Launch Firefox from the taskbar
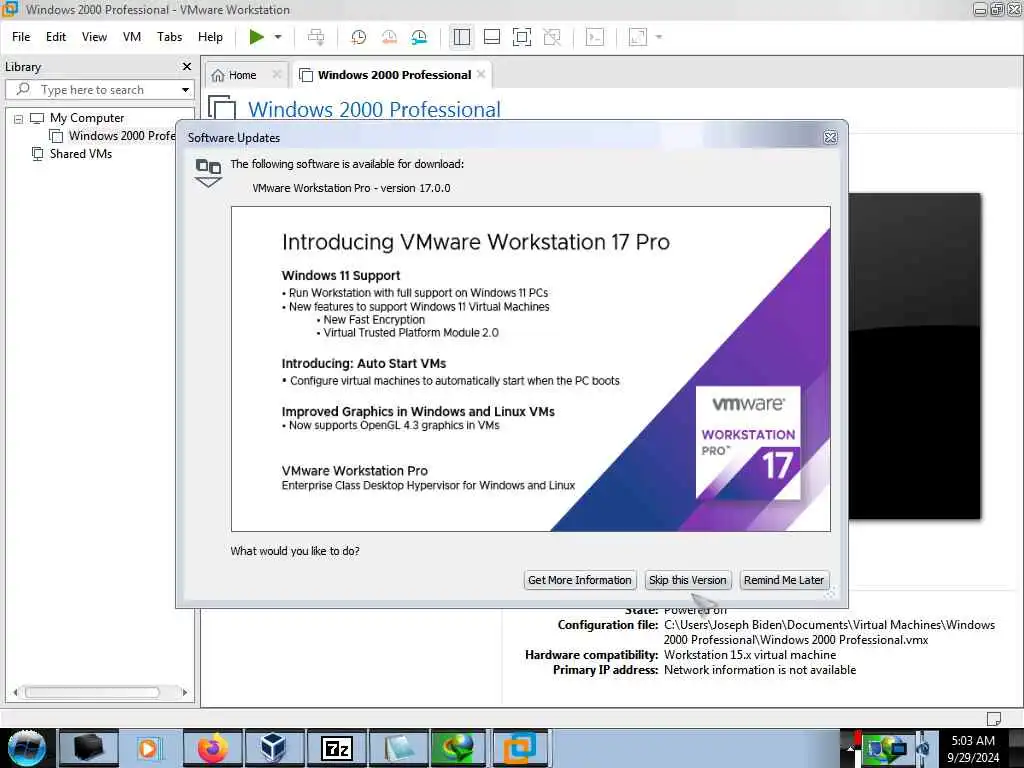This screenshot has height=768, width=1024. (212, 748)
